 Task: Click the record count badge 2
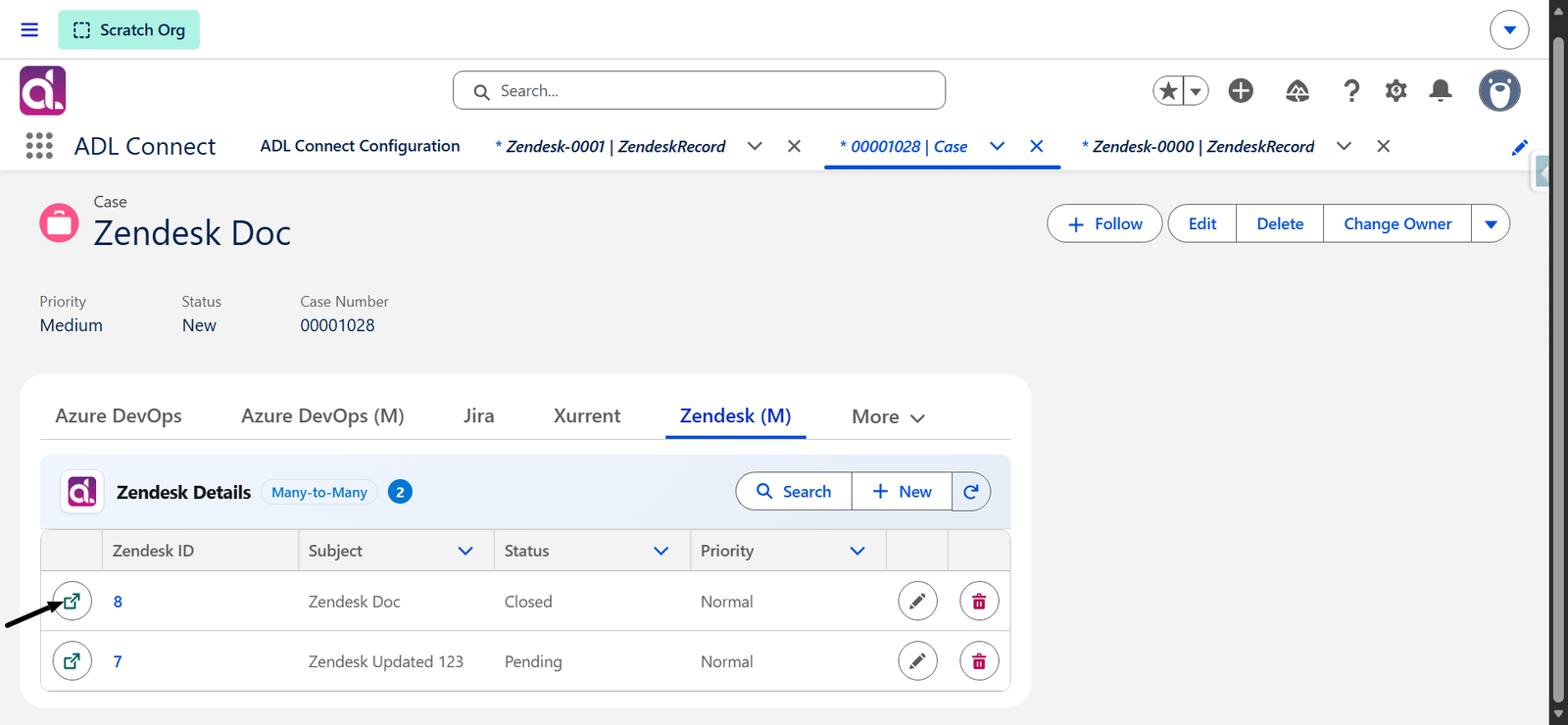pyautogui.click(x=400, y=492)
